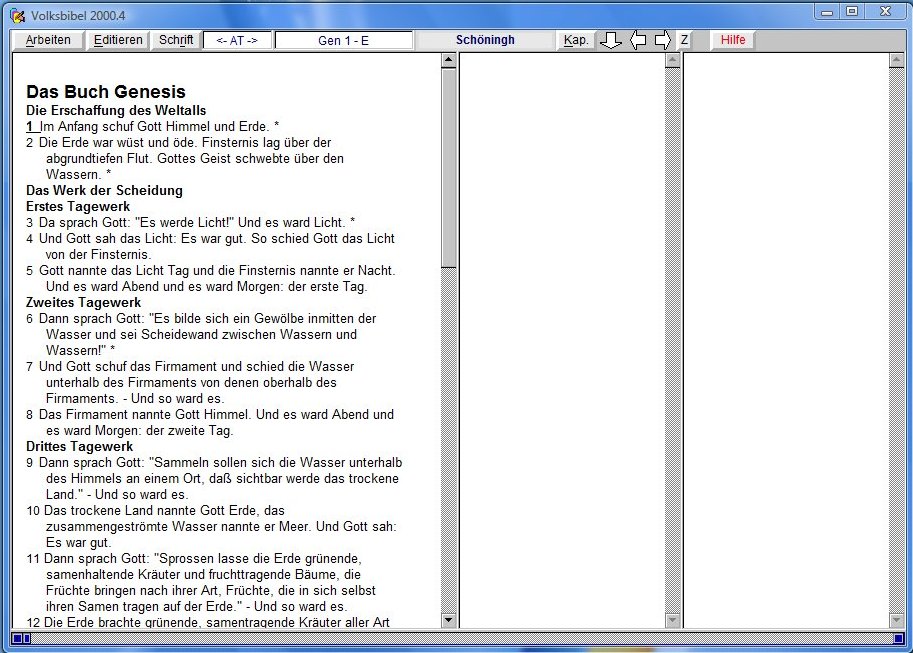Close the Volksbibel window

pos(886,12)
